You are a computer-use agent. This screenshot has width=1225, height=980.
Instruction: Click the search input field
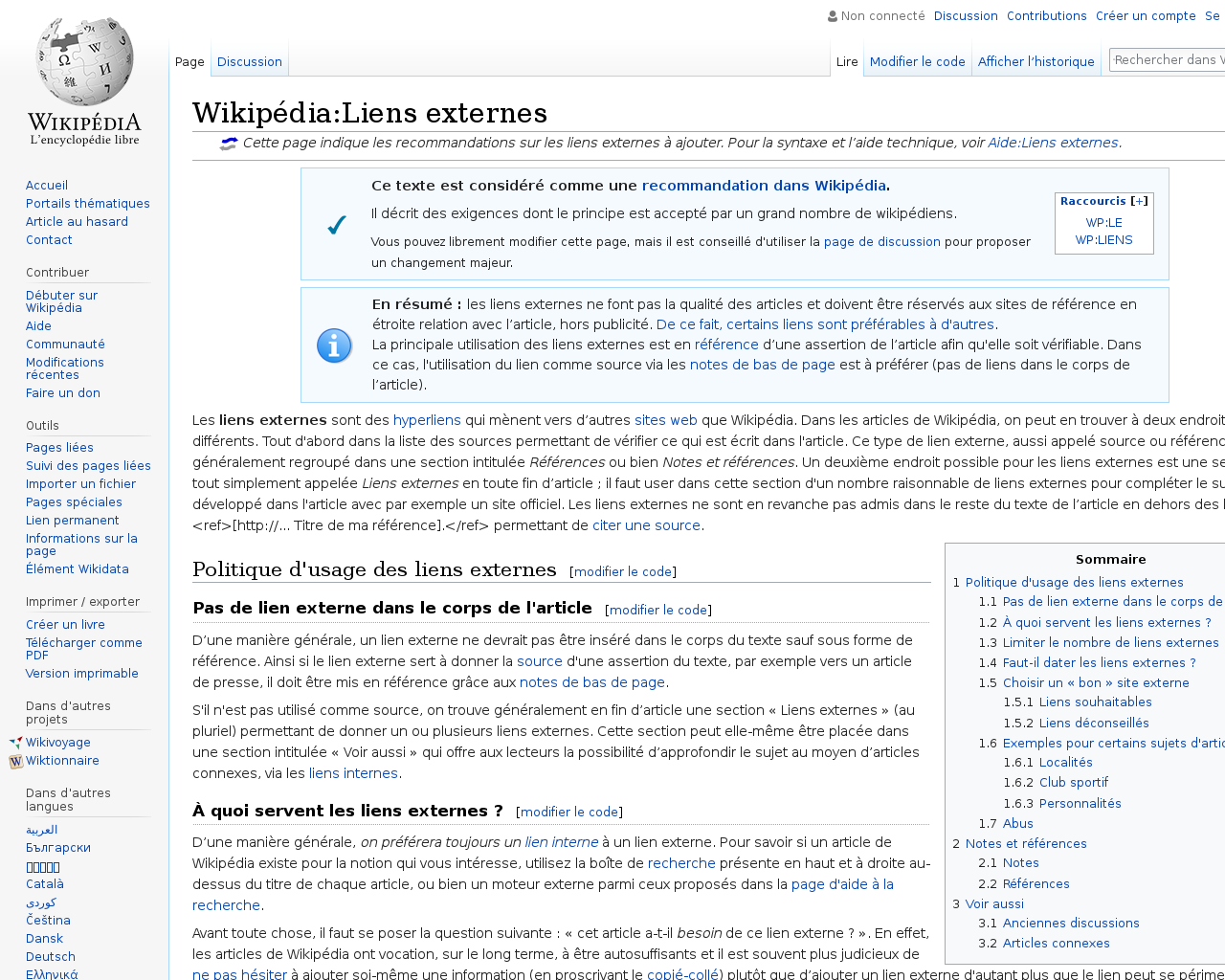pos(1168,59)
